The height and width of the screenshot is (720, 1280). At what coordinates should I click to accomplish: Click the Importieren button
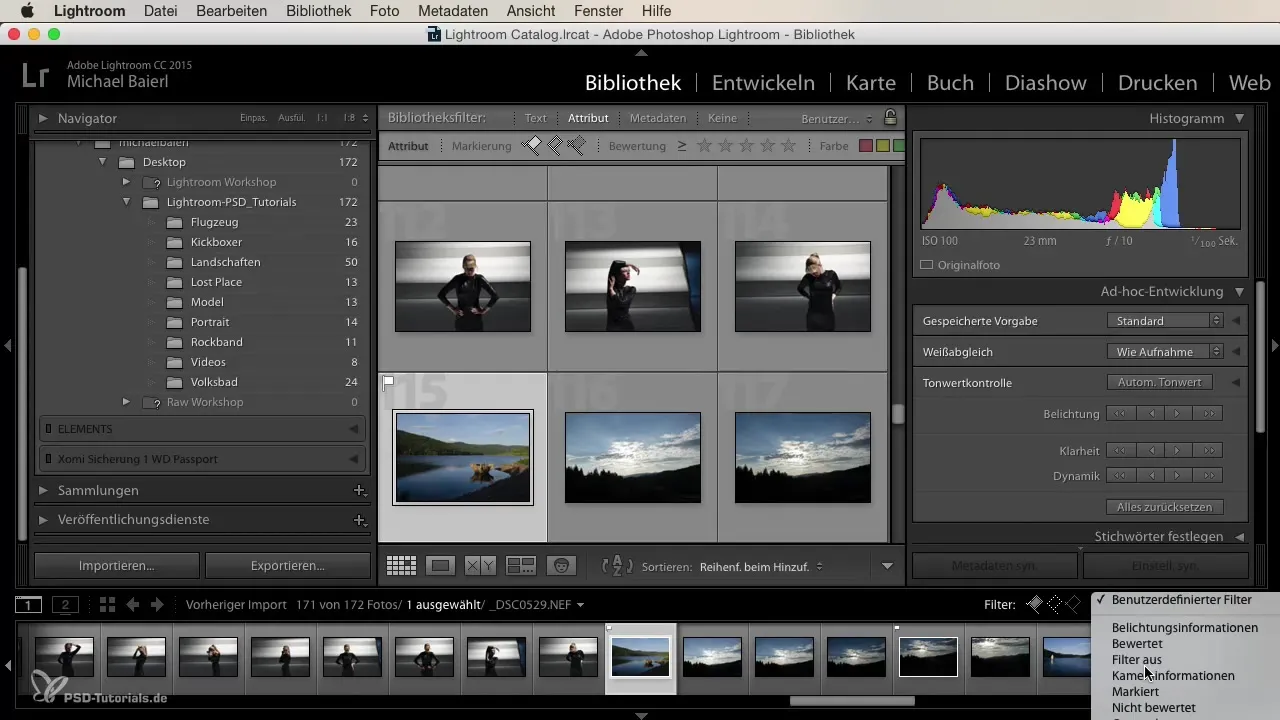(117, 566)
